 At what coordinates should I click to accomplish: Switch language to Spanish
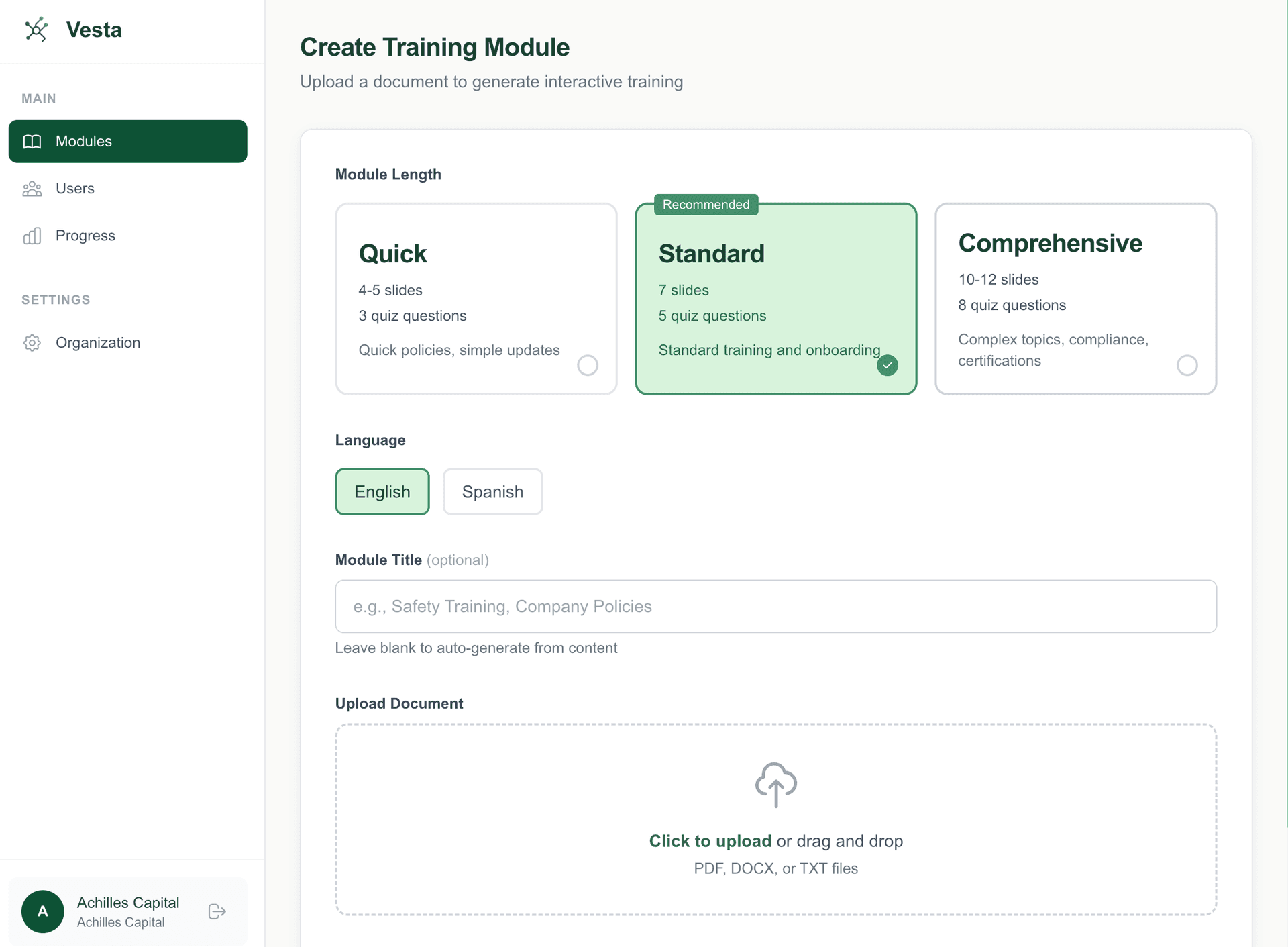pyautogui.click(x=492, y=491)
